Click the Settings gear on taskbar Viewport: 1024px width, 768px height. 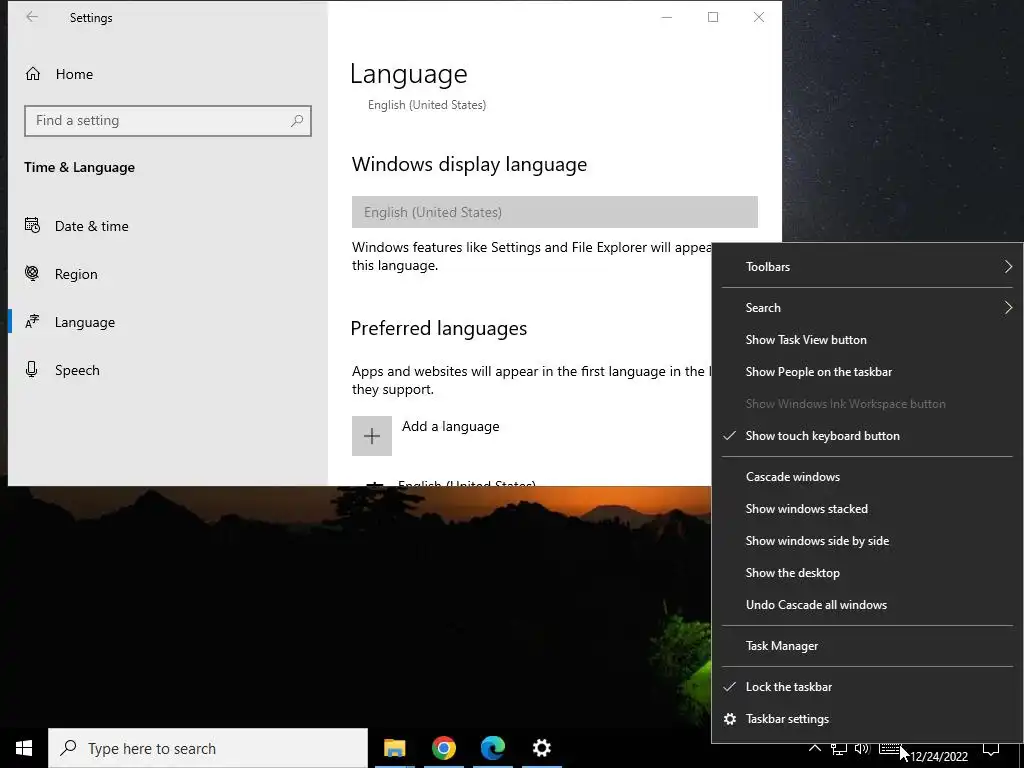point(541,748)
